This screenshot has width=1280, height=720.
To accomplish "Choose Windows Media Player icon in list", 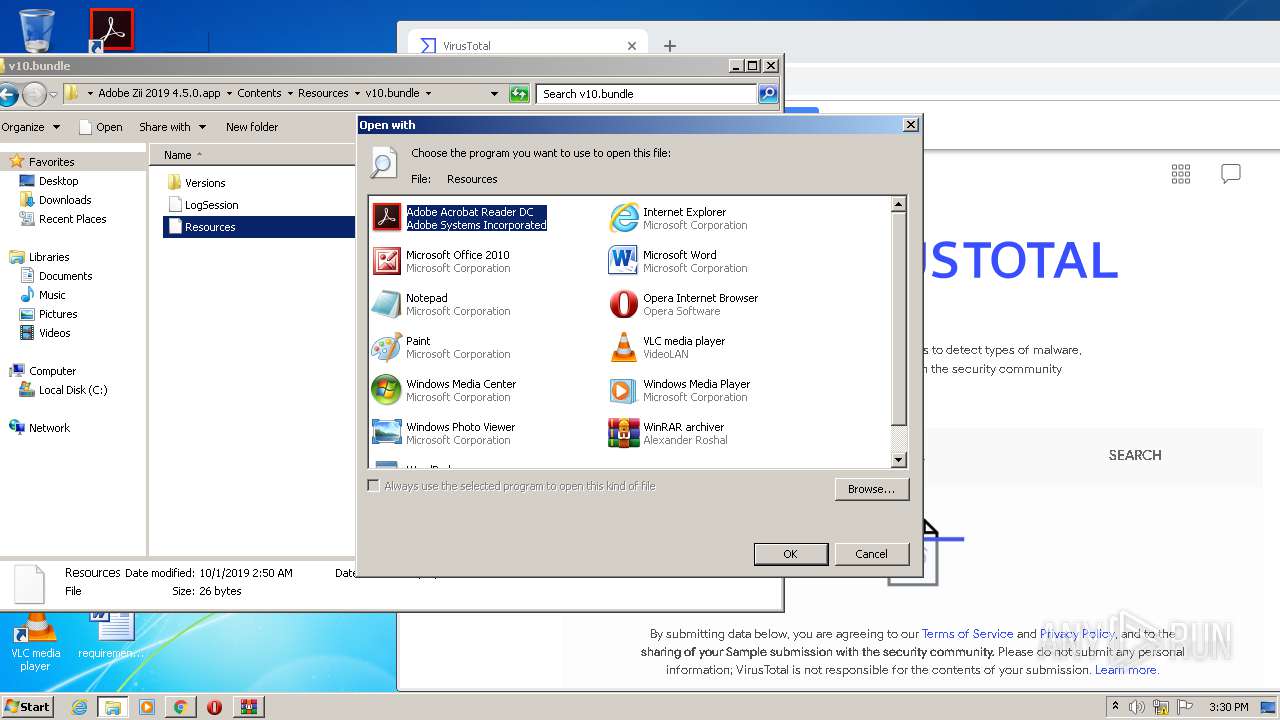I will [x=623, y=389].
